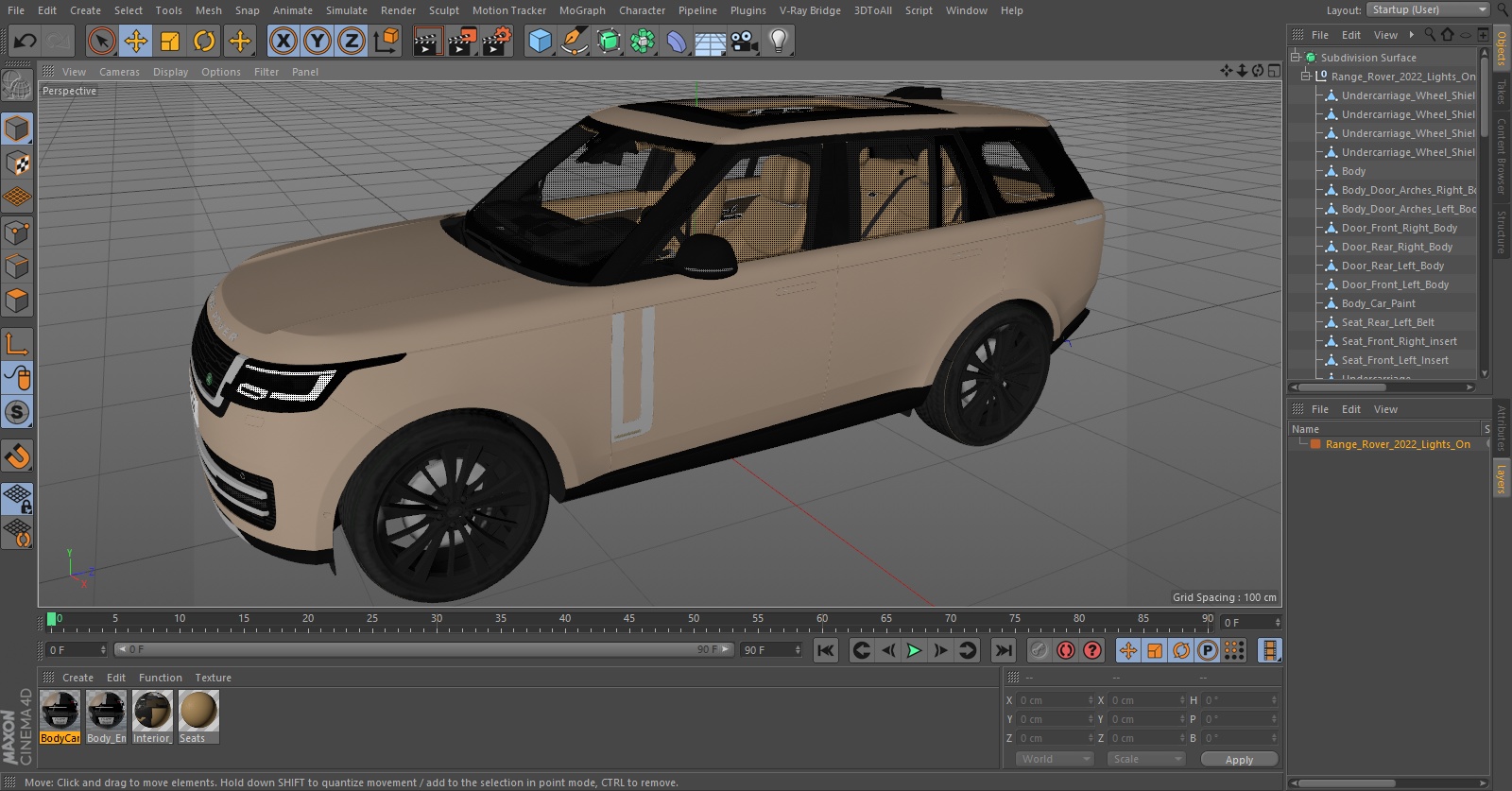Open material manager Texture menu
The width and height of the screenshot is (1512, 791).
(213, 678)
